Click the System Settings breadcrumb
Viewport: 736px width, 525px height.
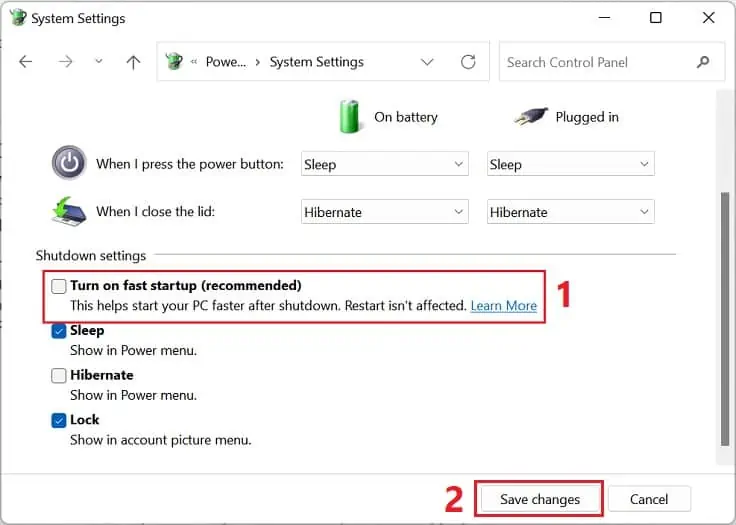(x=317, y=62)
